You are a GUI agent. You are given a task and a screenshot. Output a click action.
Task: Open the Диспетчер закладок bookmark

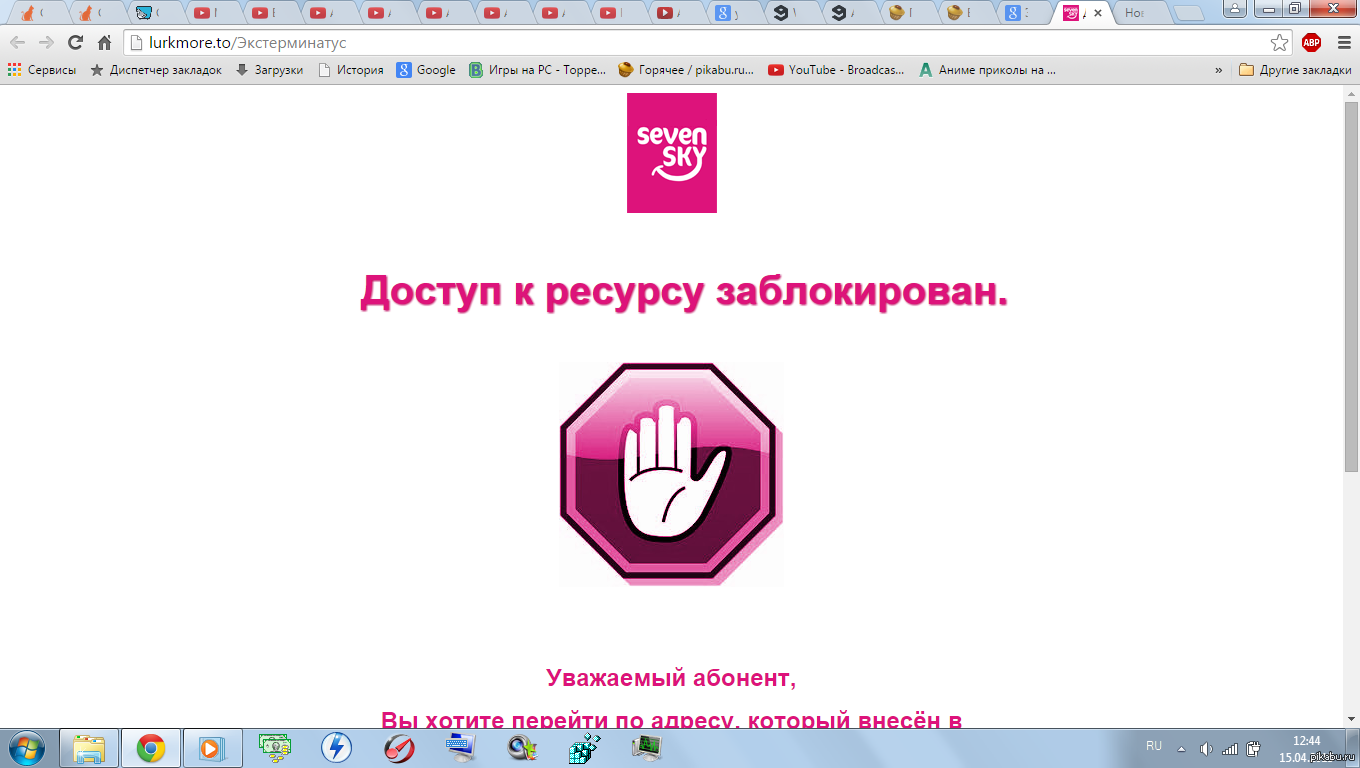(156, 70)
